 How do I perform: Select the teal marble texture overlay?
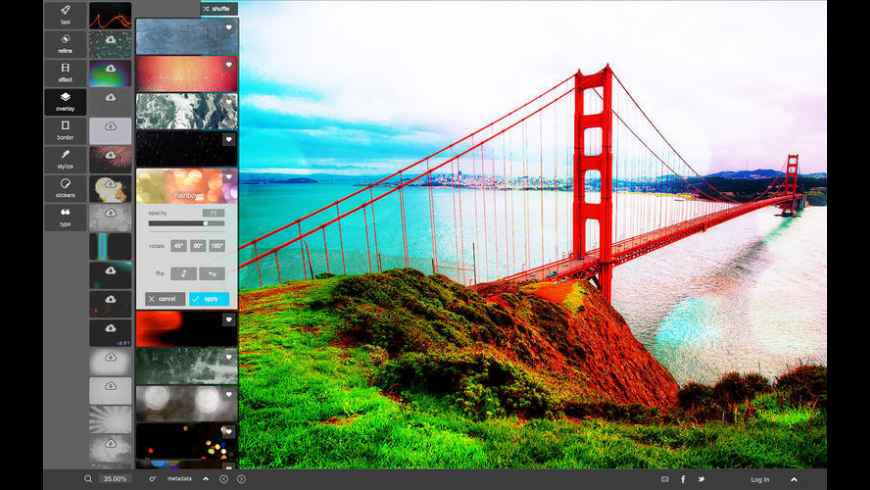186,111
